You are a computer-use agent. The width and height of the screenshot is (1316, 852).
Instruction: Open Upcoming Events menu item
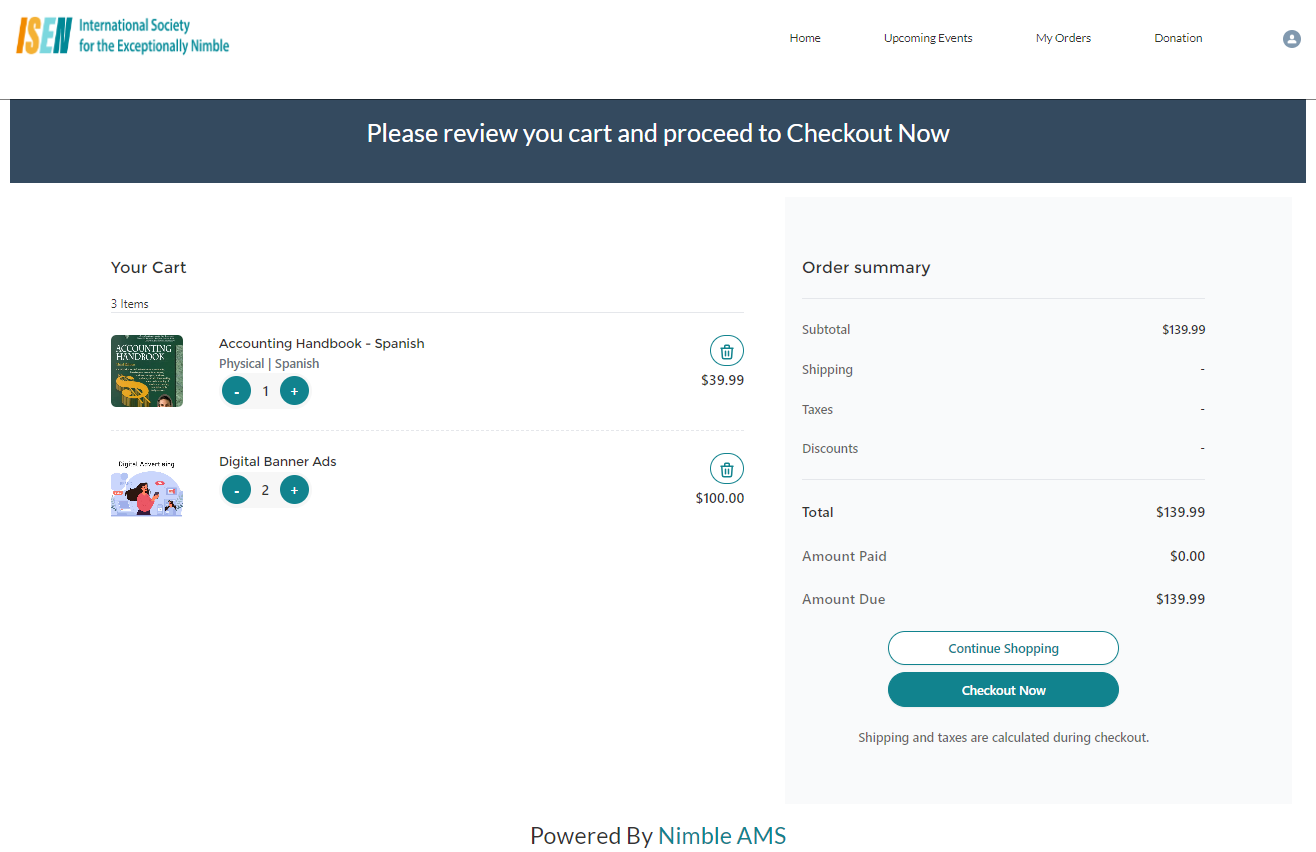pyautogui.click(x=928, y=38)
